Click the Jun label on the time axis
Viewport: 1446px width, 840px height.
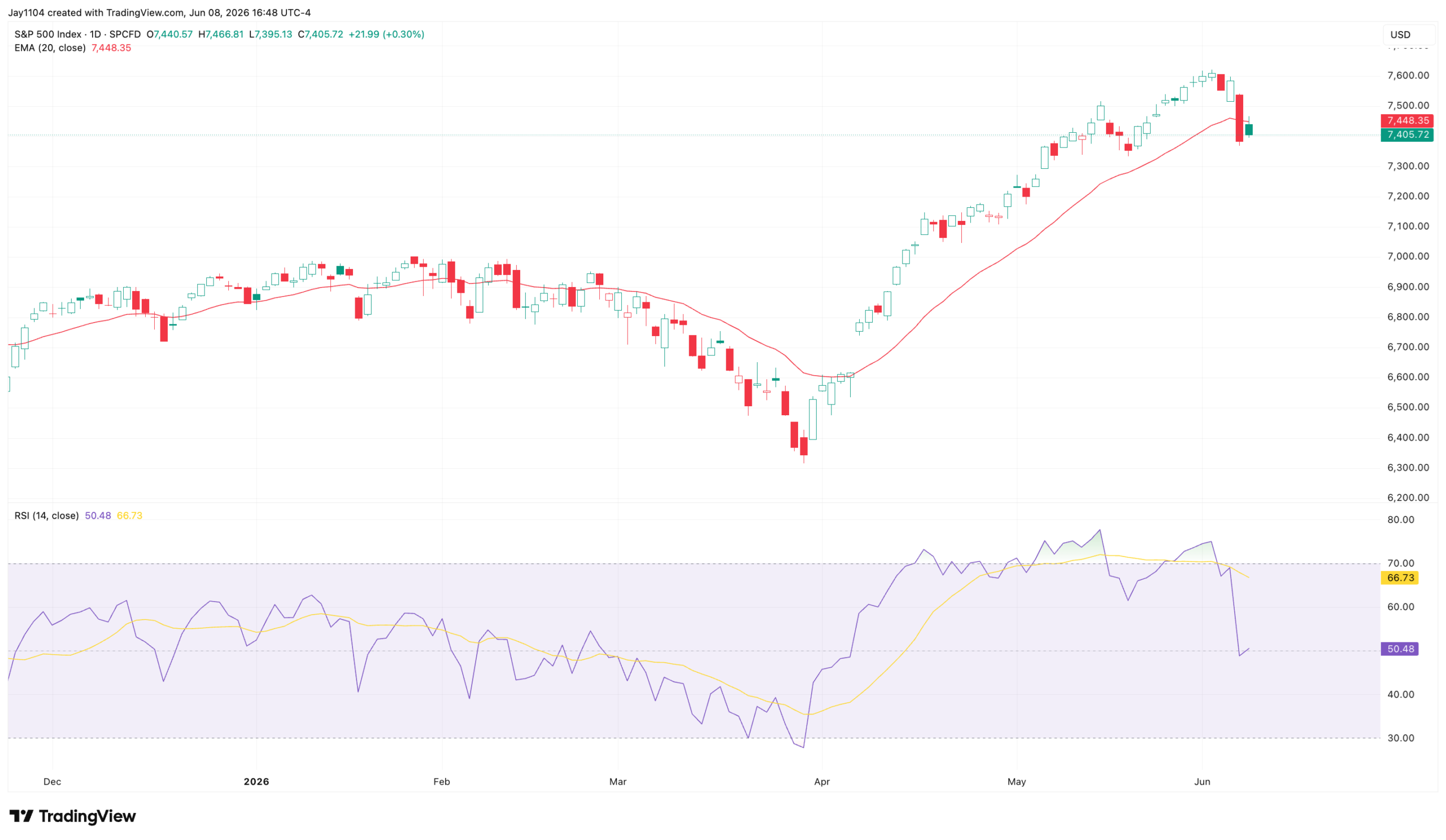(x=1201, y=781)
